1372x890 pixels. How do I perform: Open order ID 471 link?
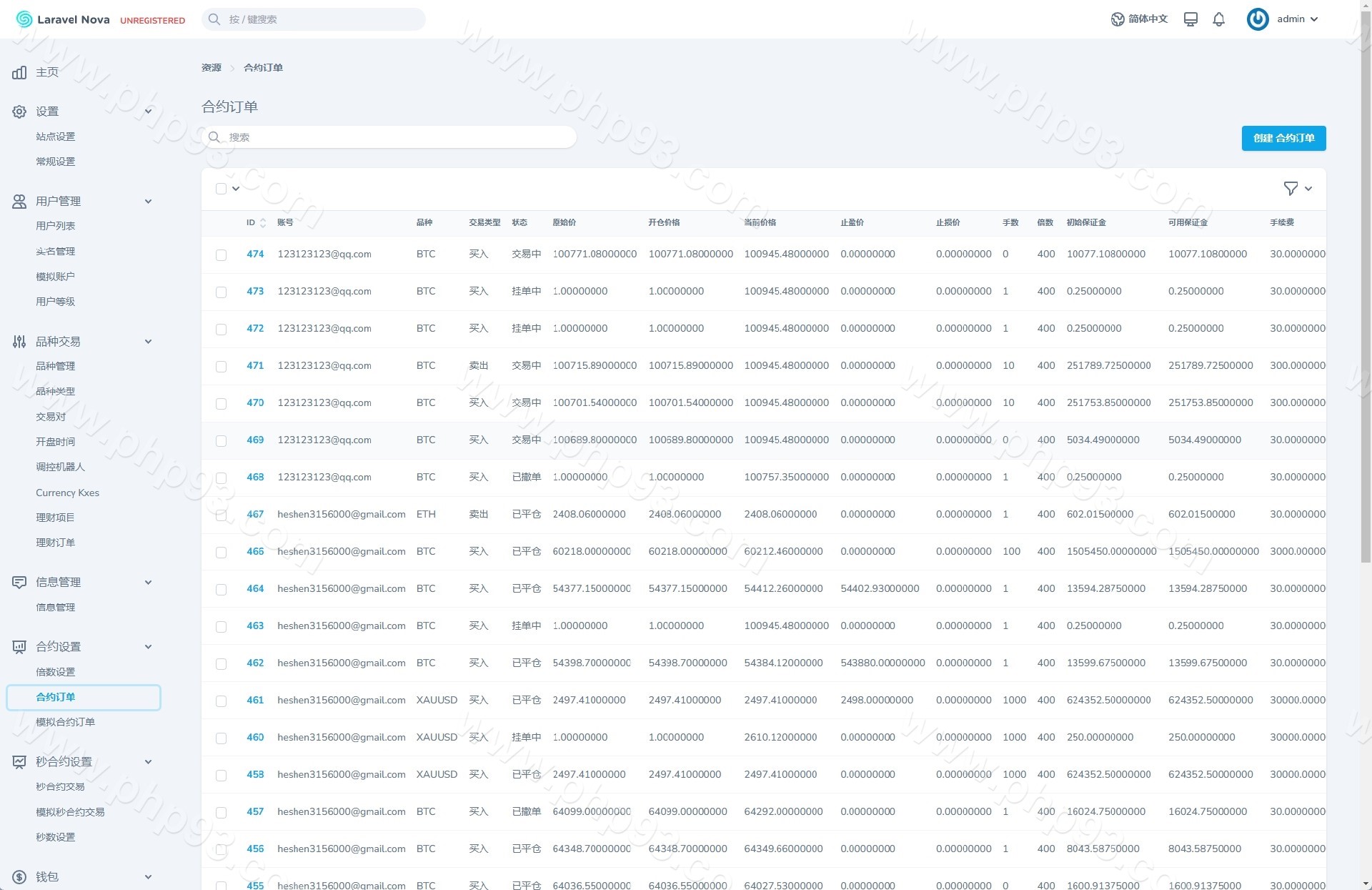point(255,365)
